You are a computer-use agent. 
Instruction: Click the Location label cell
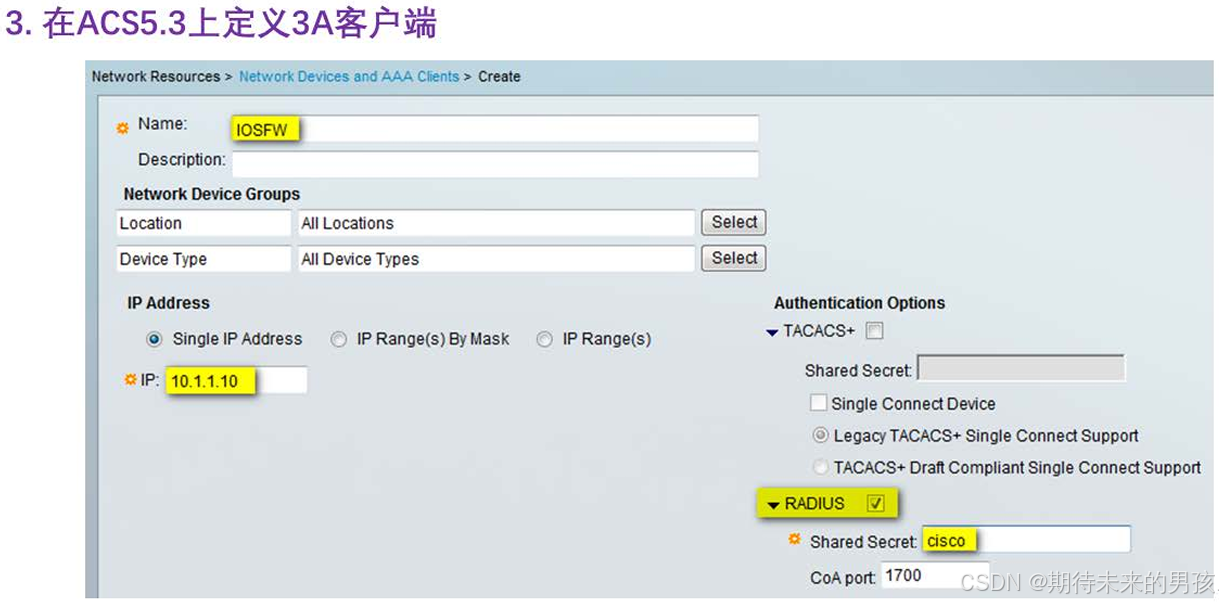coord(203,223)
